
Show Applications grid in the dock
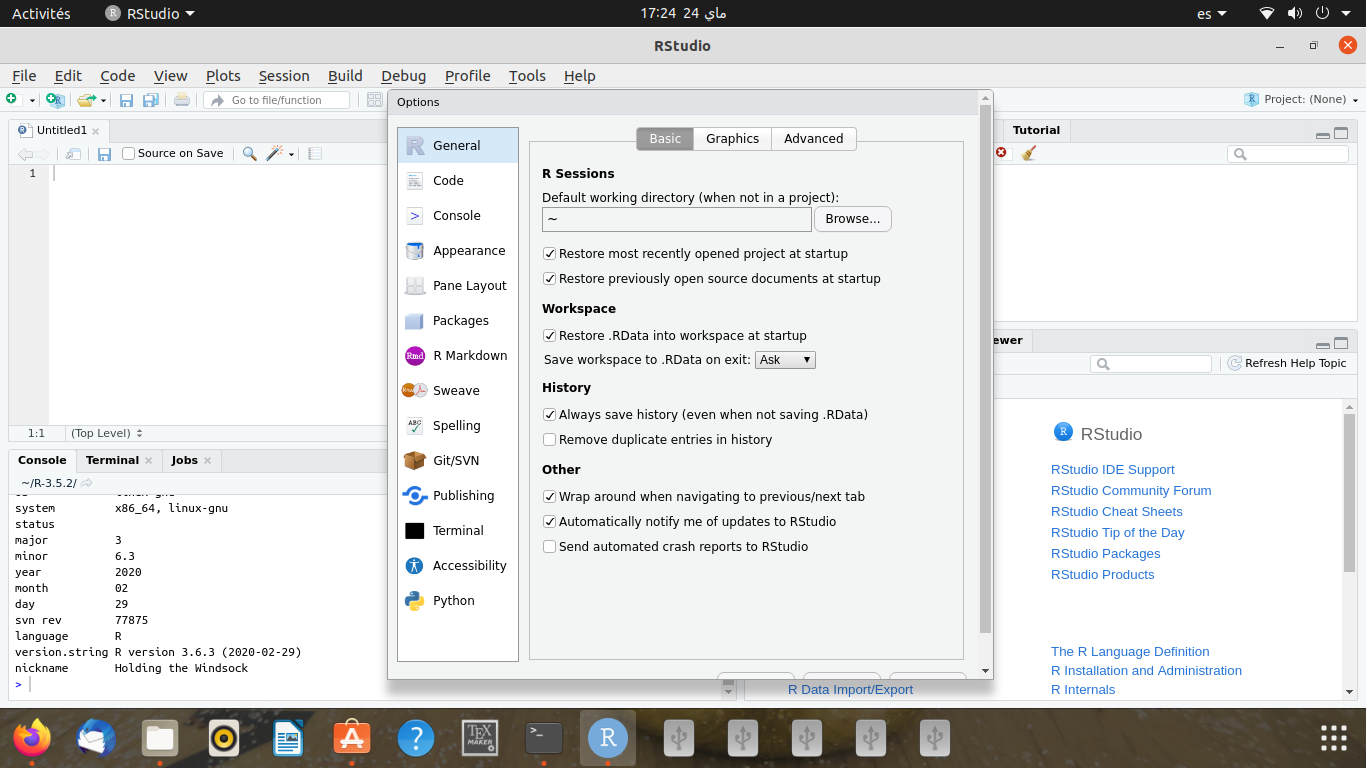pos(1334,738)
